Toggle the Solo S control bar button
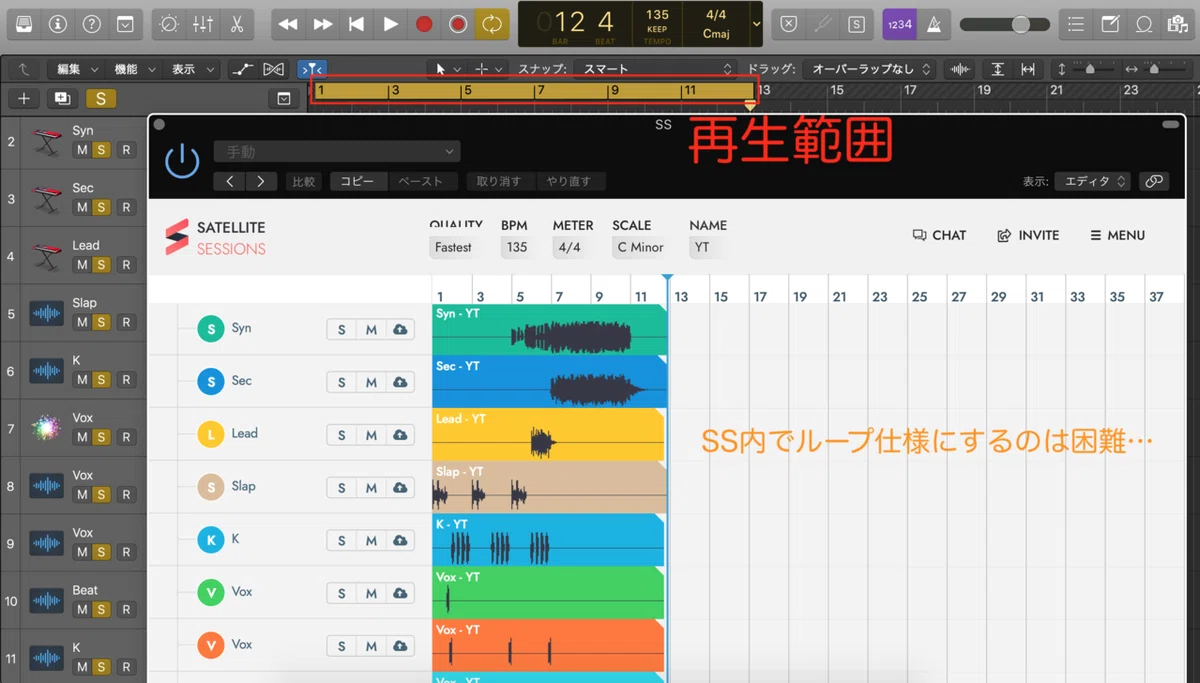Viewport: 1200px width, 683px height. click(x=856, y=24)
